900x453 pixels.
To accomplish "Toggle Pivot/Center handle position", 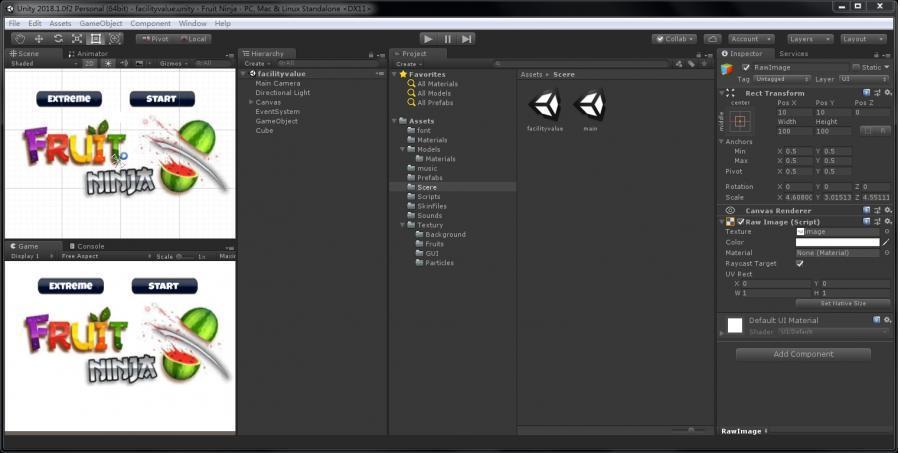I will click(154, 39).
